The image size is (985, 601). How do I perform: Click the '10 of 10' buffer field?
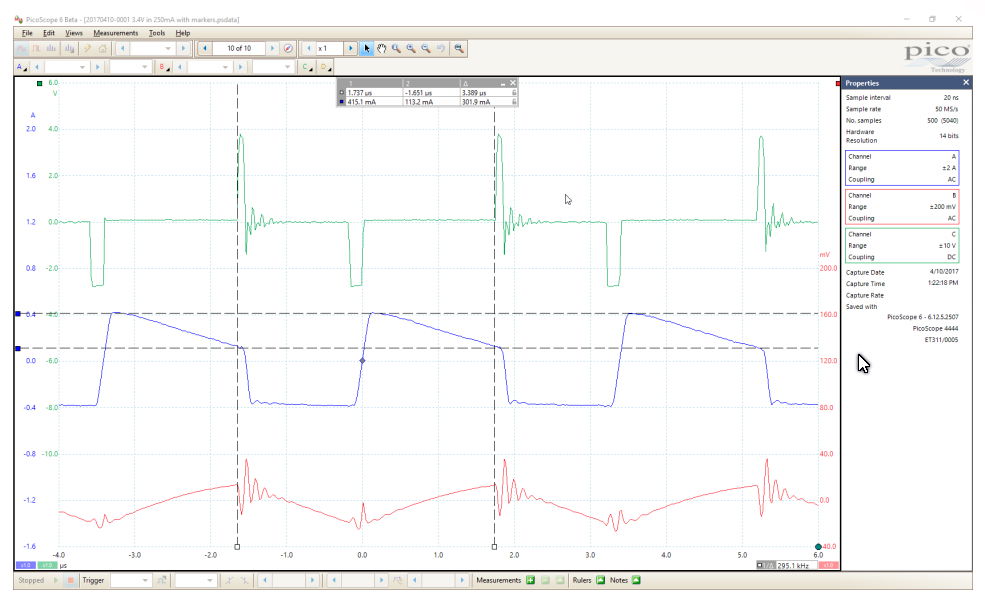(x=239, y=48)
